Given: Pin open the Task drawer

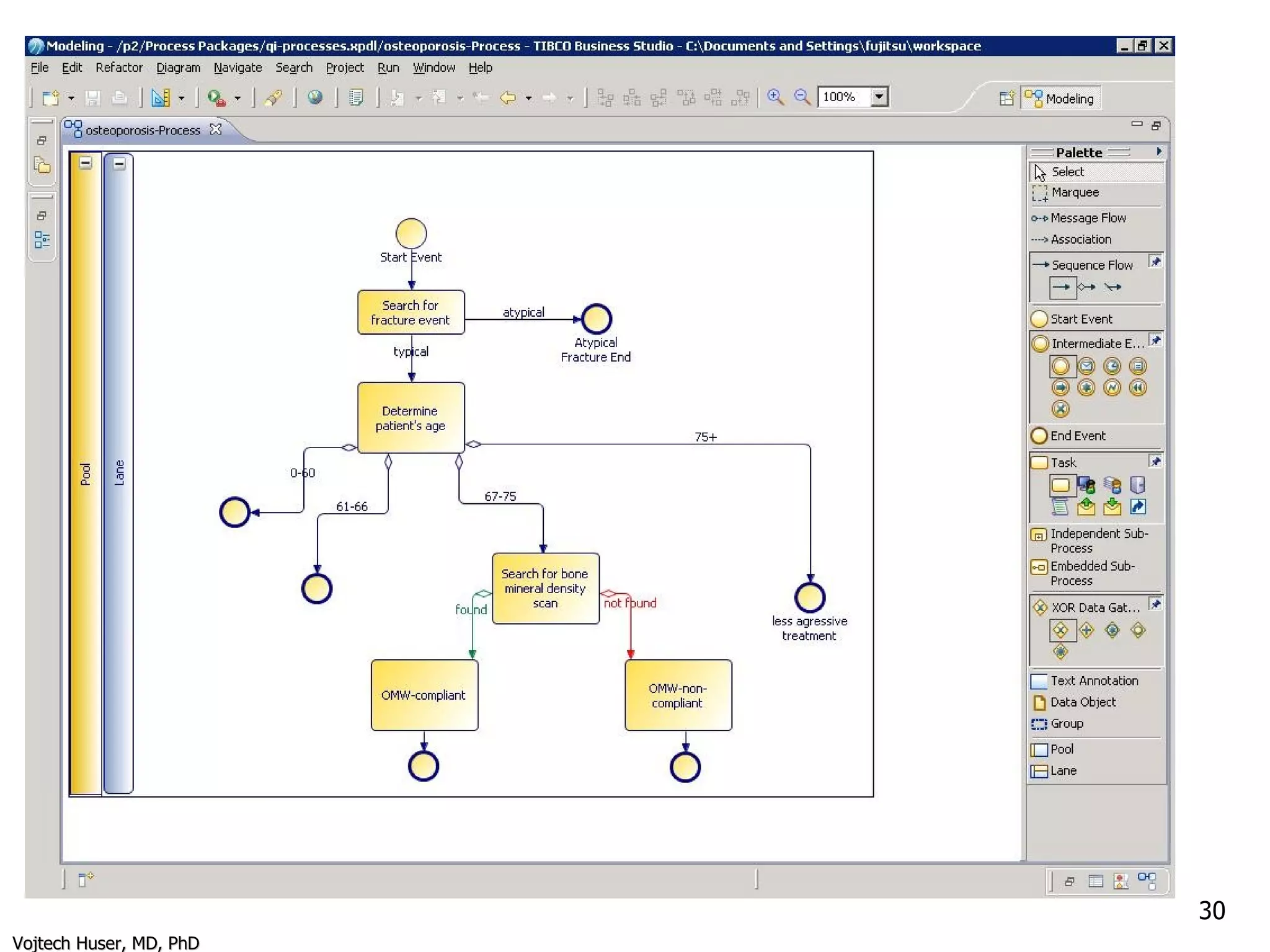Looking at the screenshot, I should (x=1155, y=461).
